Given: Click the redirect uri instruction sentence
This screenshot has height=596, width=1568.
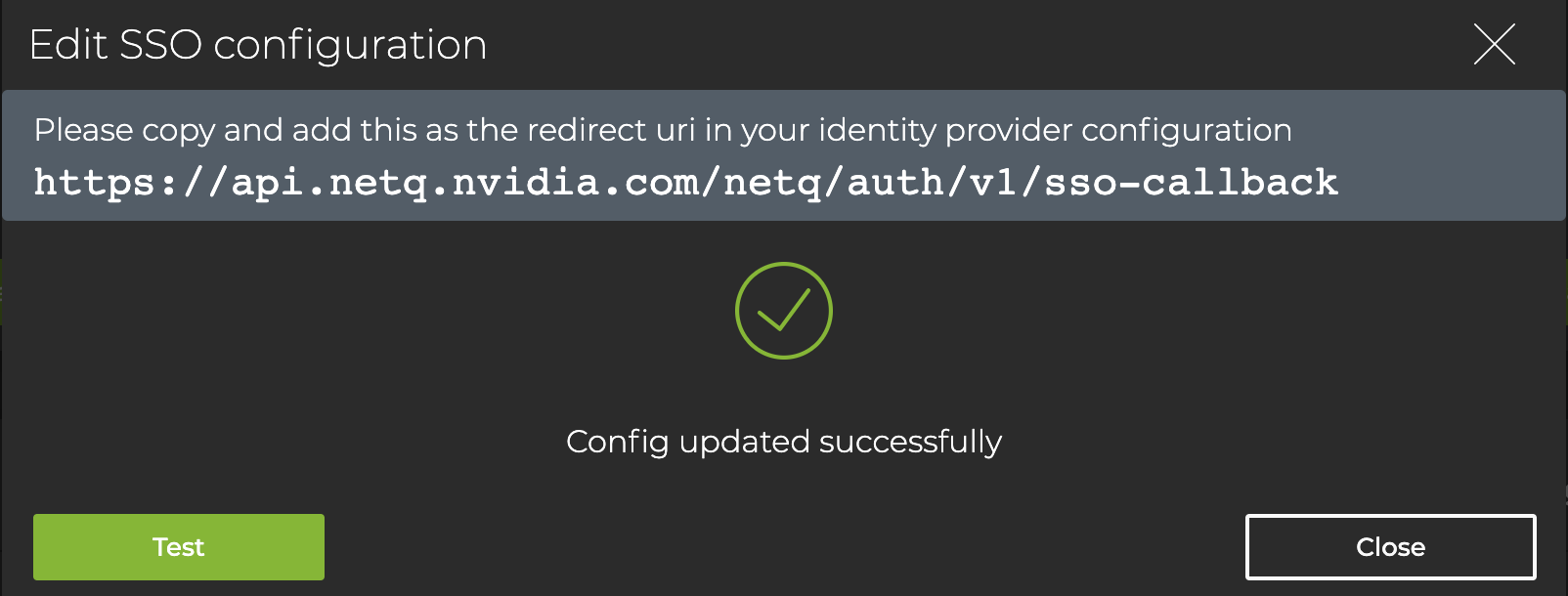Looking at the screenshot, I should click(663, 130).
